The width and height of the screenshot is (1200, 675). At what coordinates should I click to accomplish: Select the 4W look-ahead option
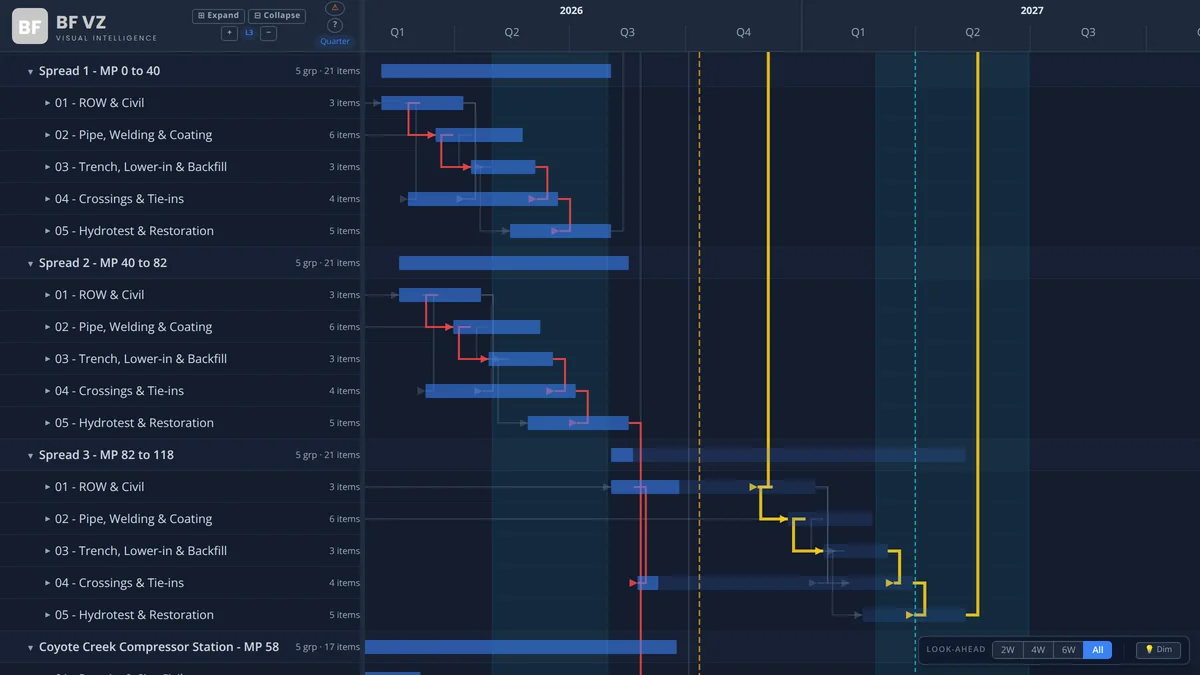(x=1038, y=650)
